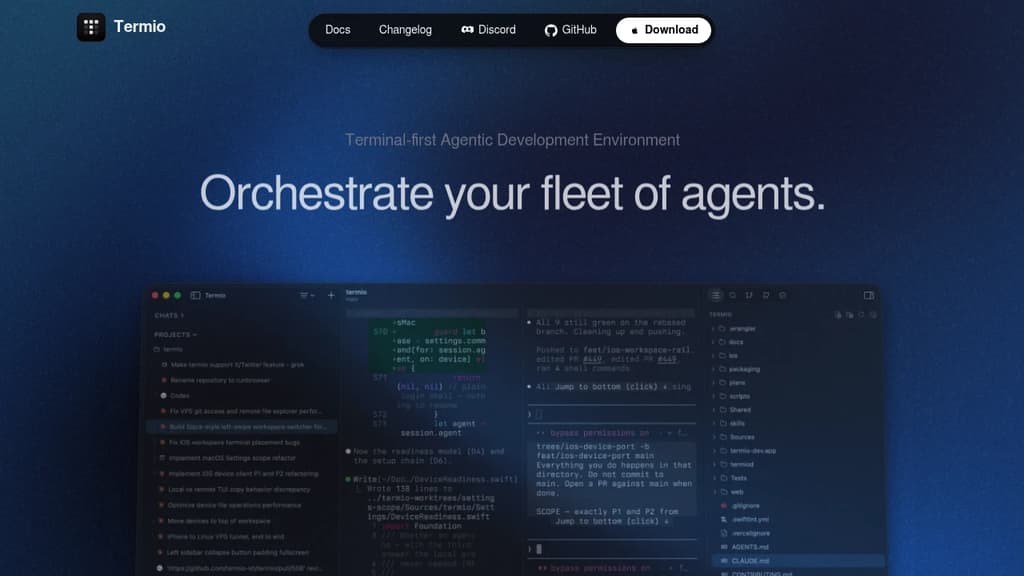Image resolution: width=1024 pixels, height=576 pixels.
Task: Expand the scripts folder
Action: pos(731,396)
